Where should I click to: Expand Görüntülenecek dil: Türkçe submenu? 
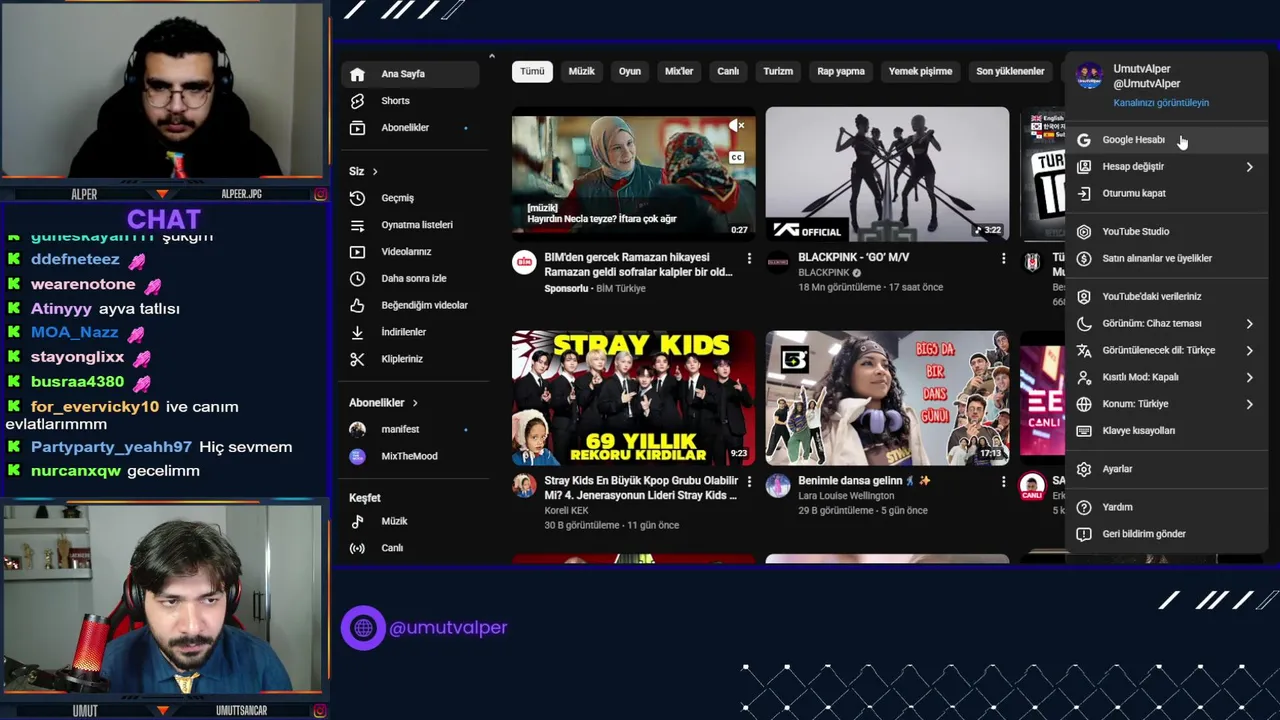coord(1250,351)
